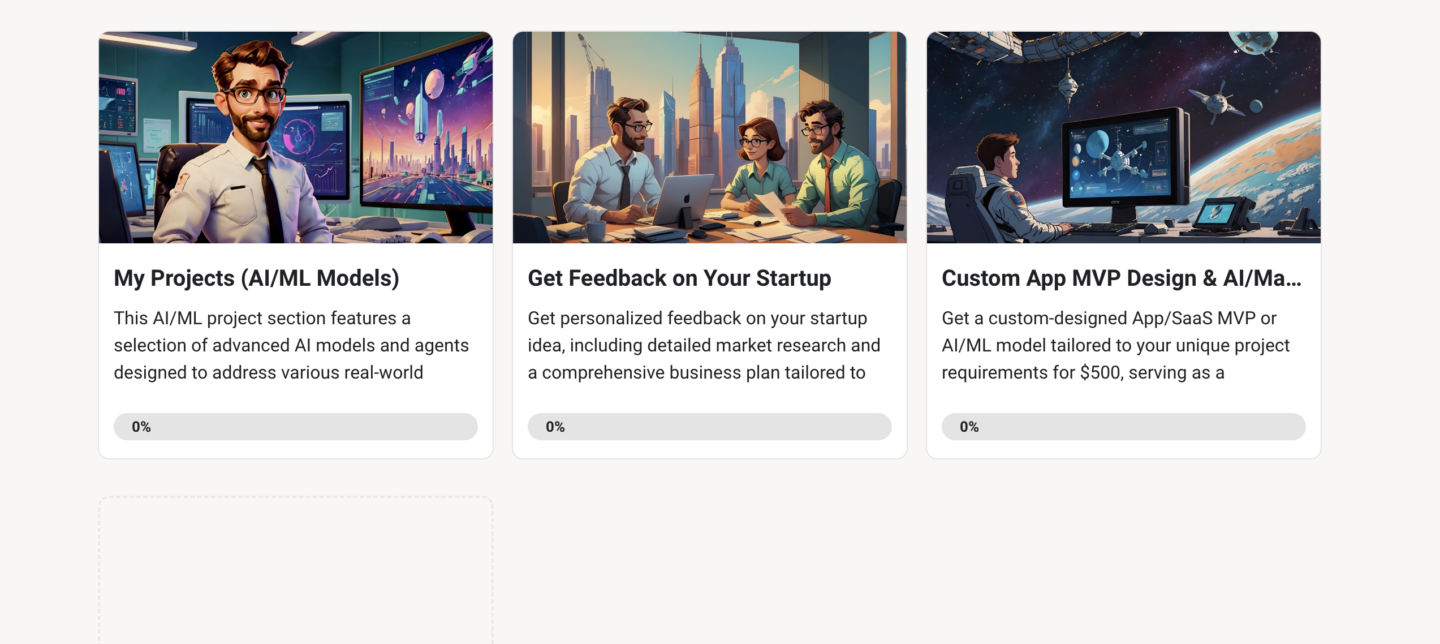
Task: Click the 0% label in the startup feedback card
Action: [555, 427]
